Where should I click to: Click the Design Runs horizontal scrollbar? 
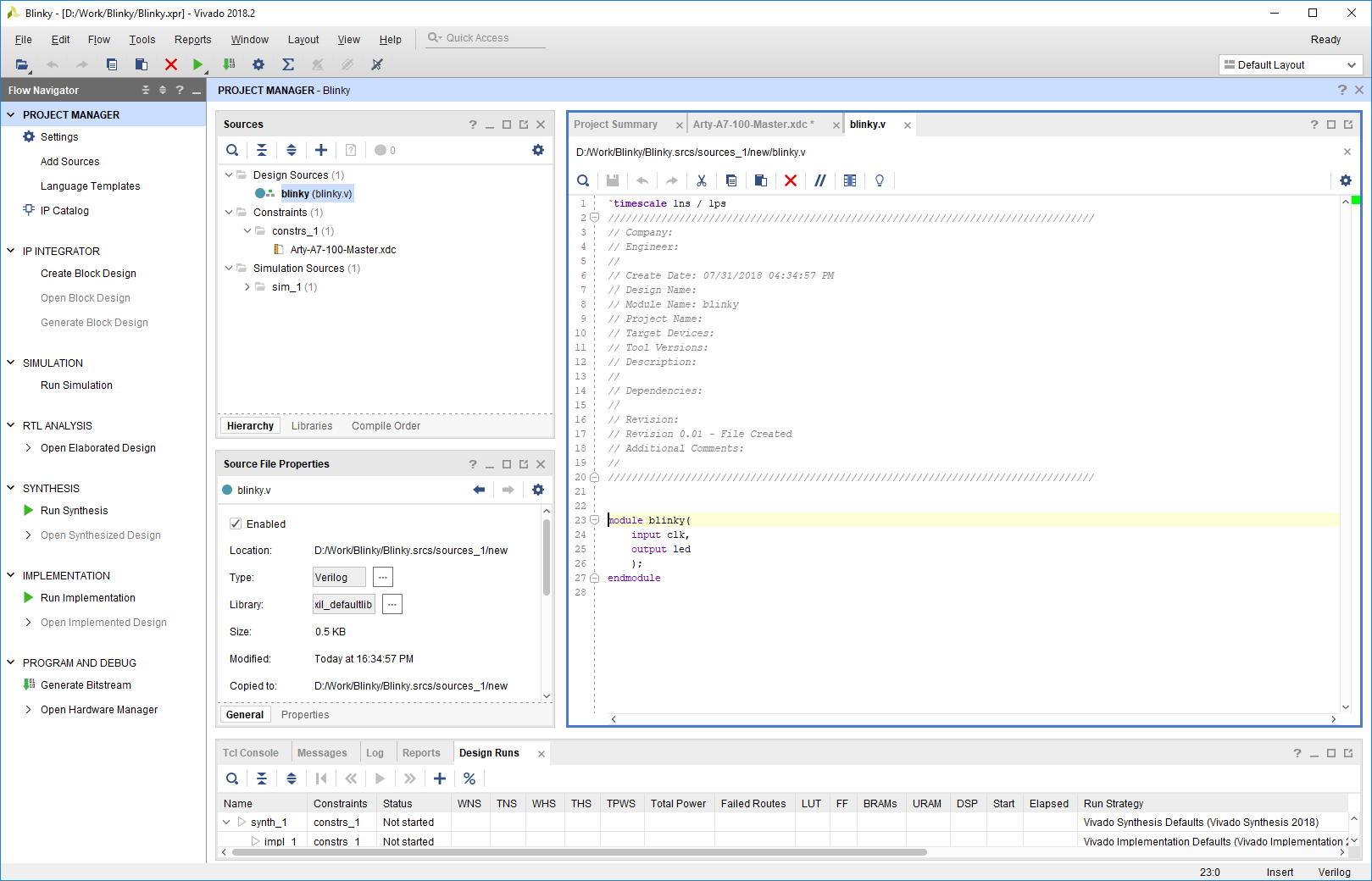click(579, 852)
